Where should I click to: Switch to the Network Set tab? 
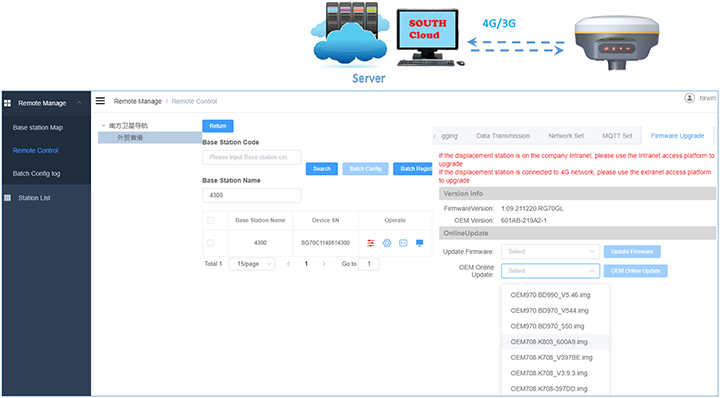[566, 136]
